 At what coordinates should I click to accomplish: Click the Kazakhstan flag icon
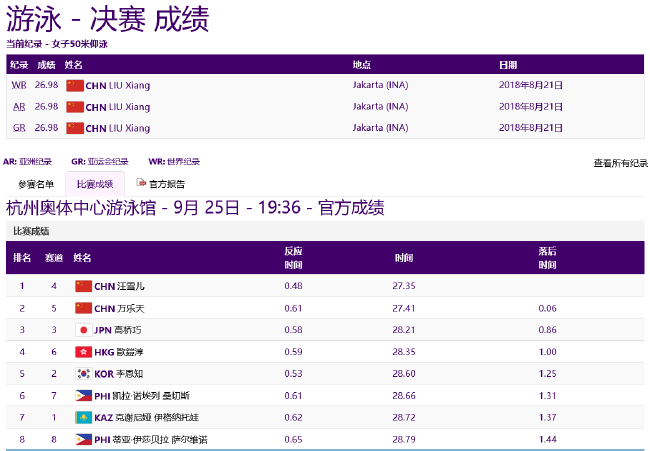tap(83, 417)
